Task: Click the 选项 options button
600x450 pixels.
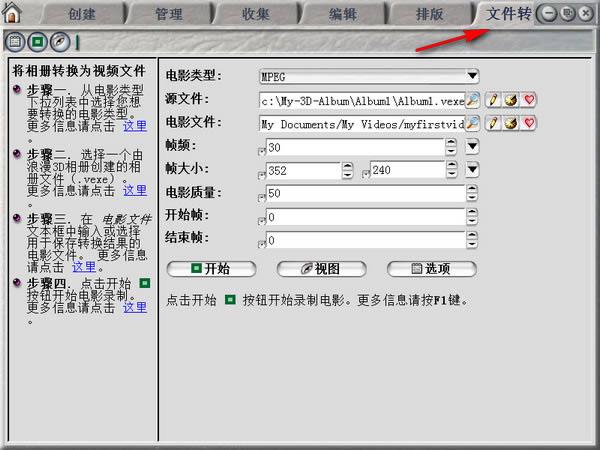Action: pyautogui.click(x=432, y=269)
